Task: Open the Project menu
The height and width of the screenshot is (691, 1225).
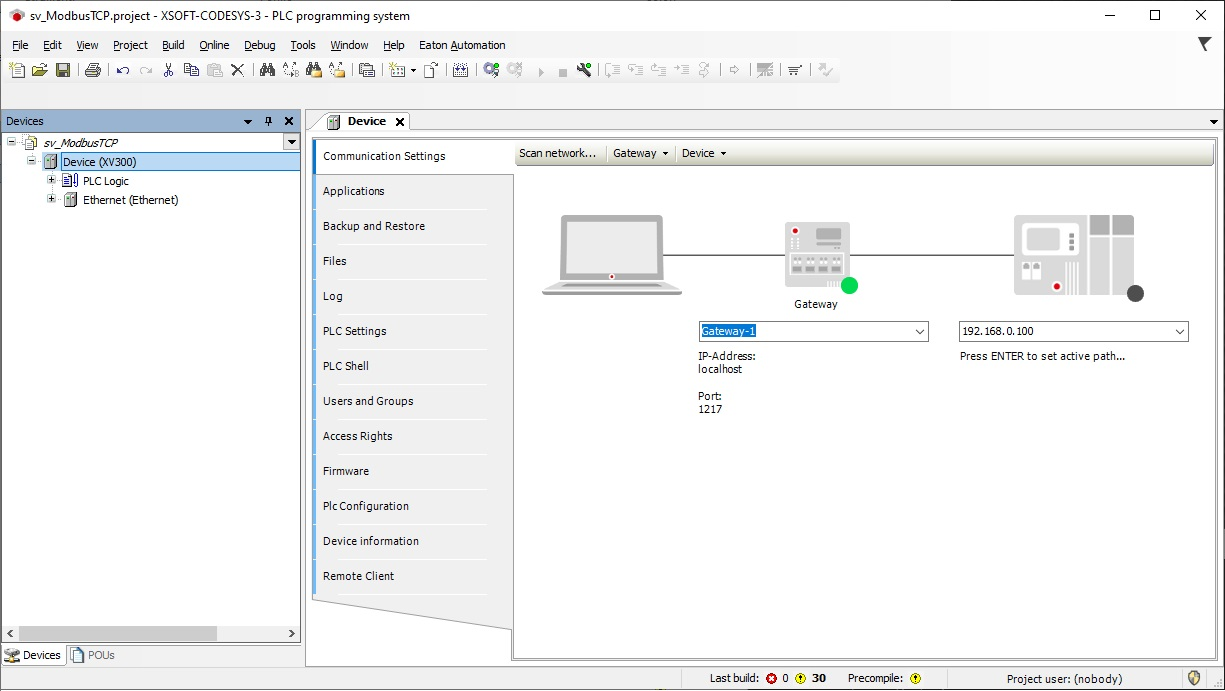Action: tap(130, 45)
